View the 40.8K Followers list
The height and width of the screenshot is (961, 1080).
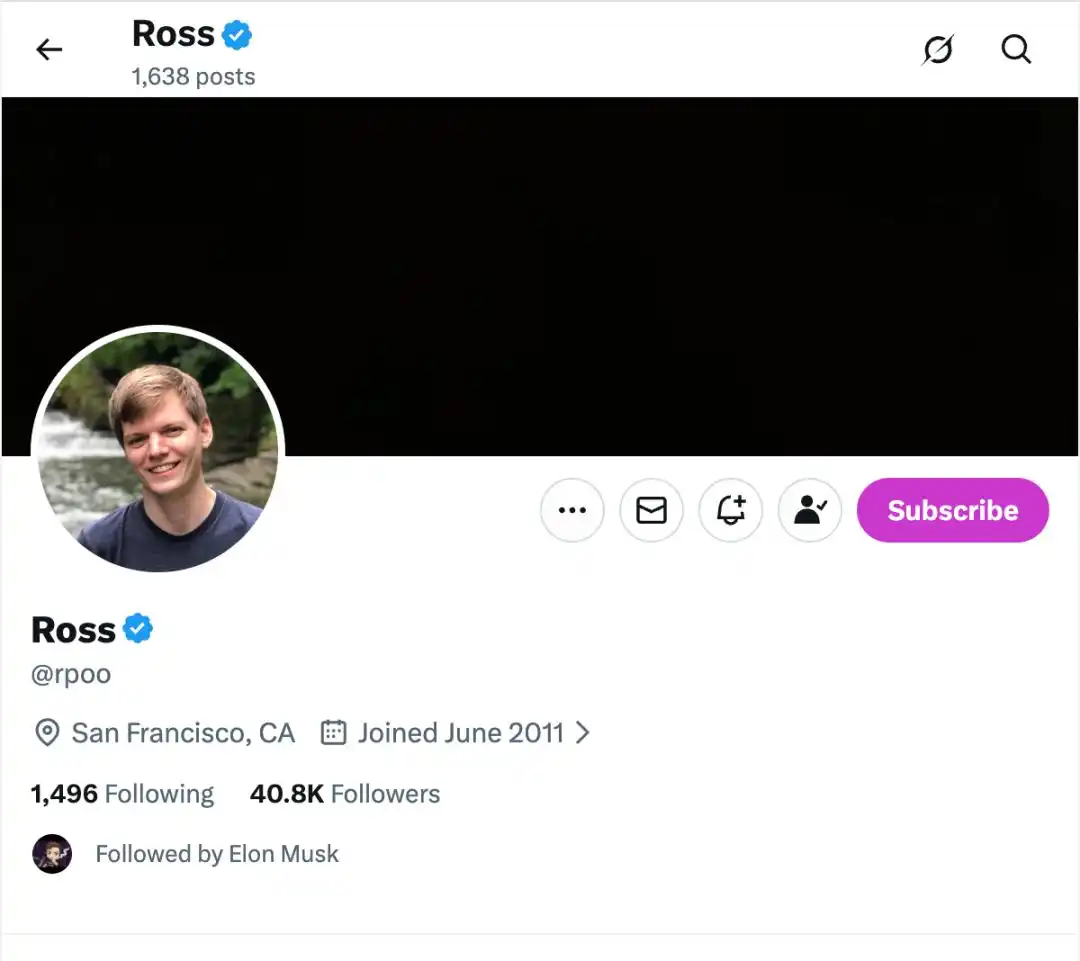click(345, 794)
